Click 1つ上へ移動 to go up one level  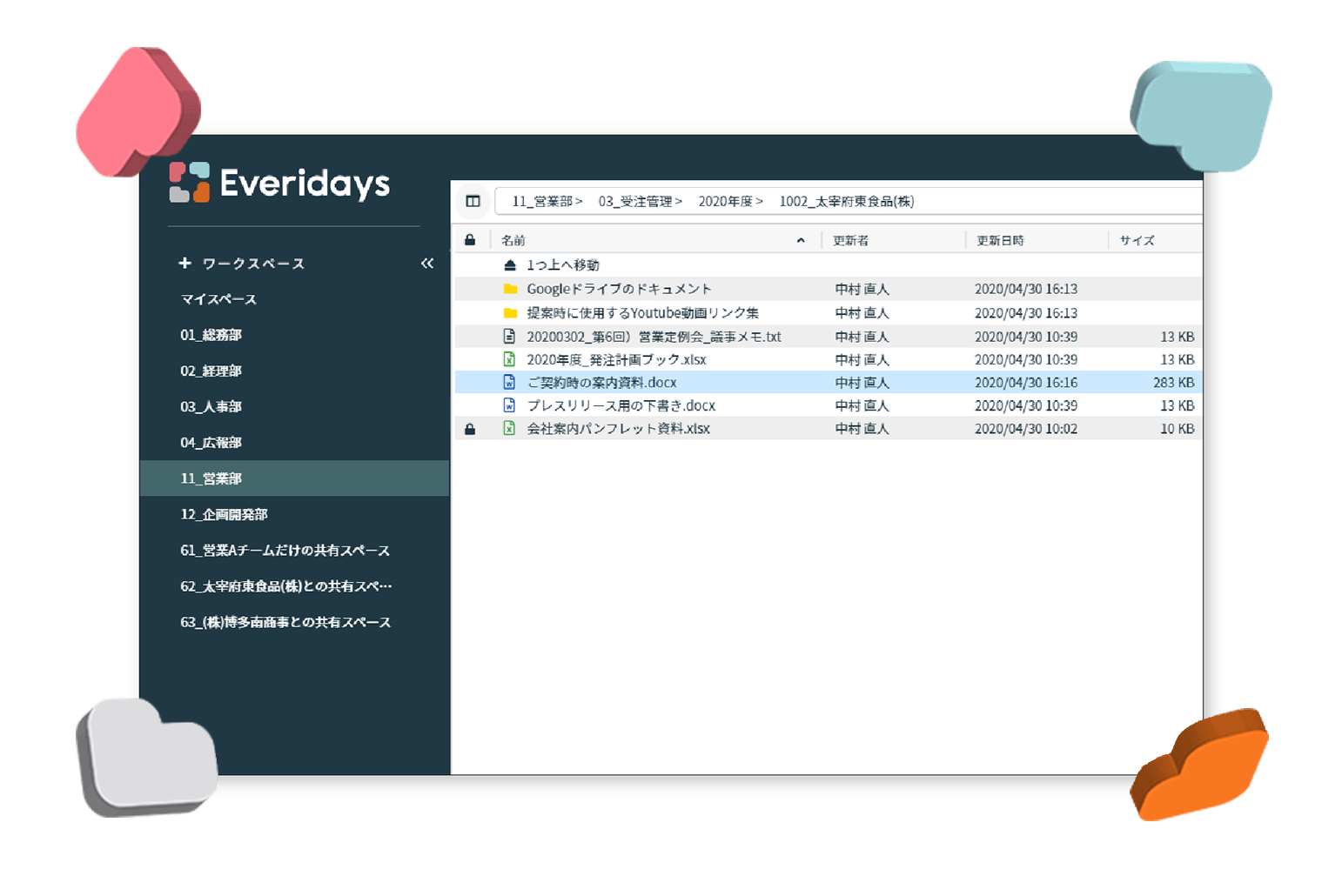click(561, 264)
